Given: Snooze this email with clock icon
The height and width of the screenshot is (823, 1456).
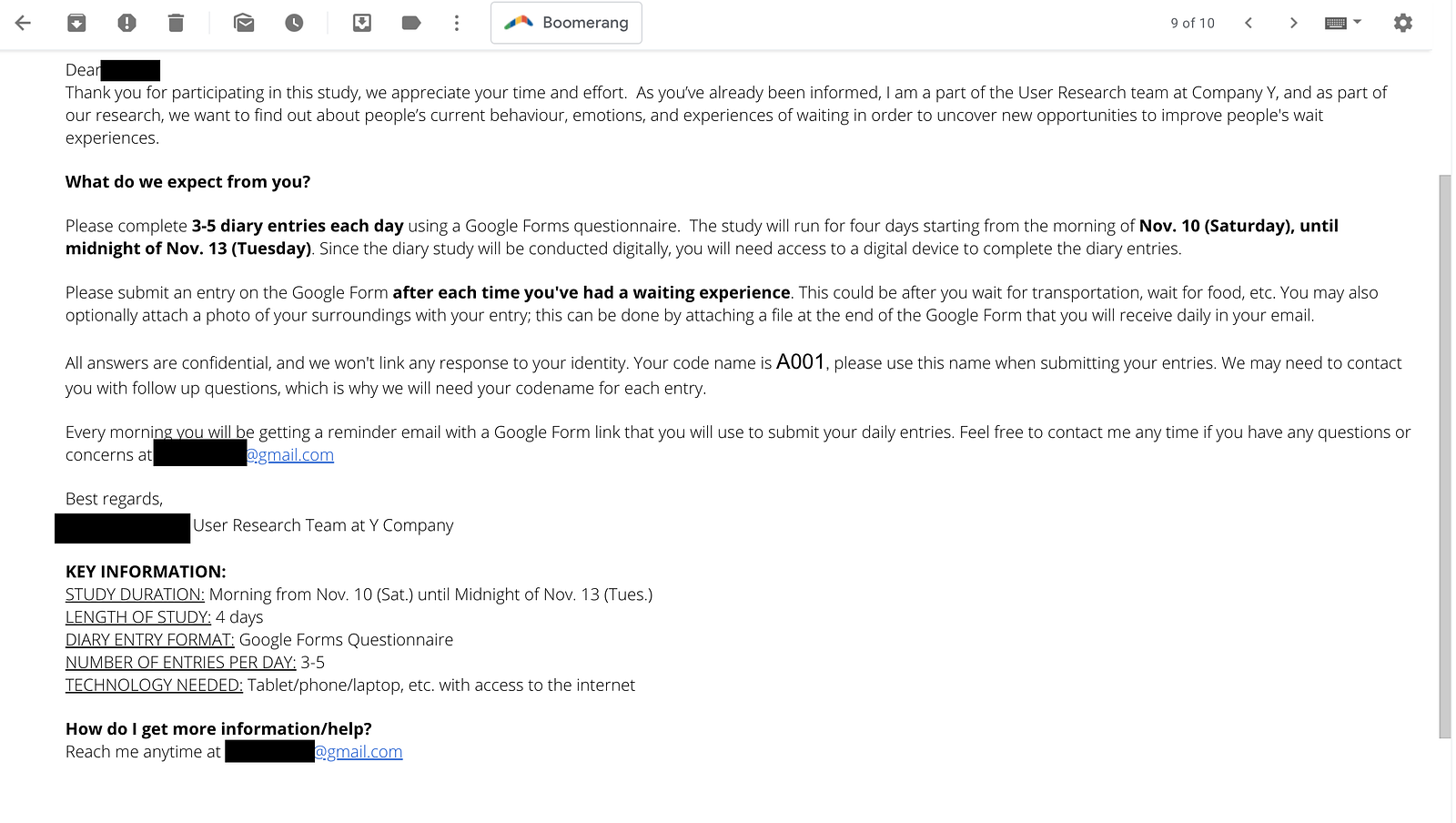Looking at the screenshot, I should (x=294, y=23).
